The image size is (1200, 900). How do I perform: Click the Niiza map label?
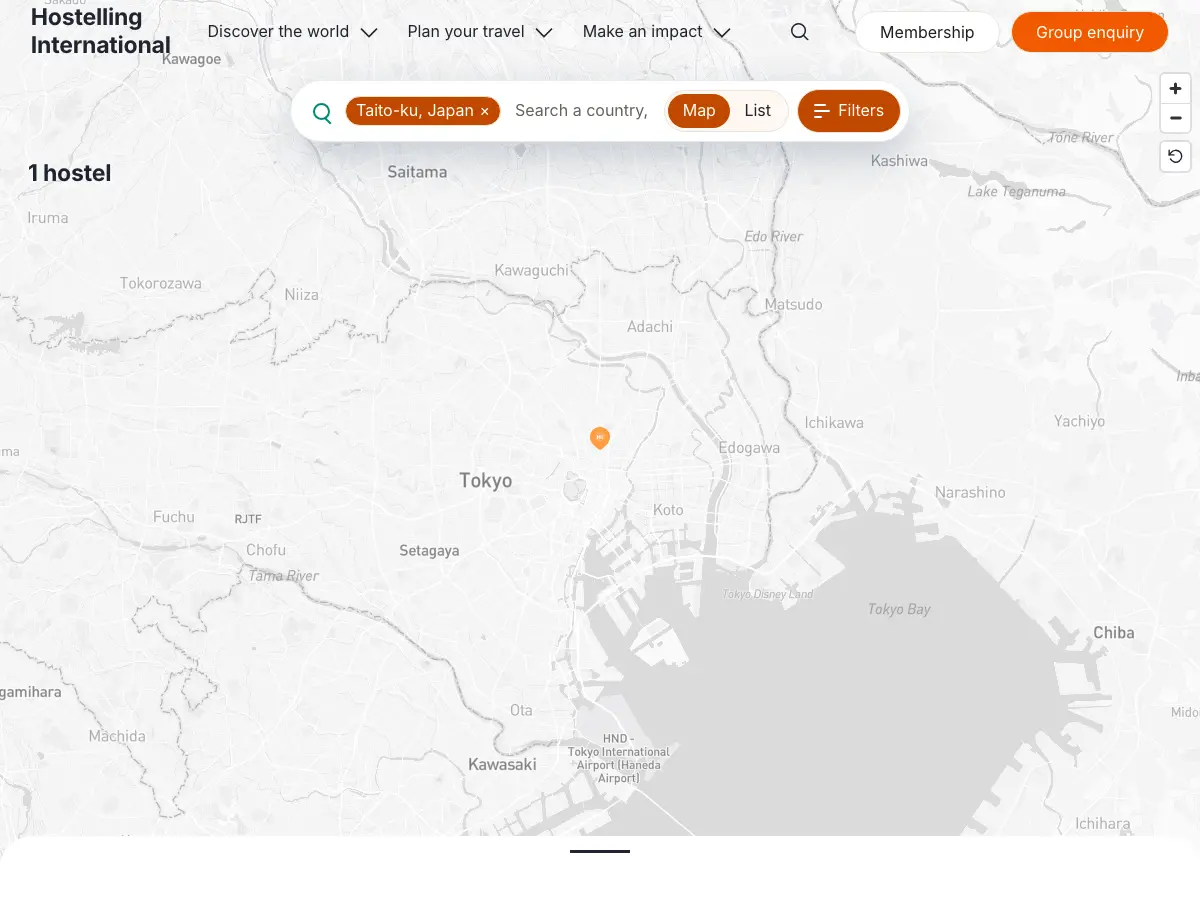click(x=301, y=295)
